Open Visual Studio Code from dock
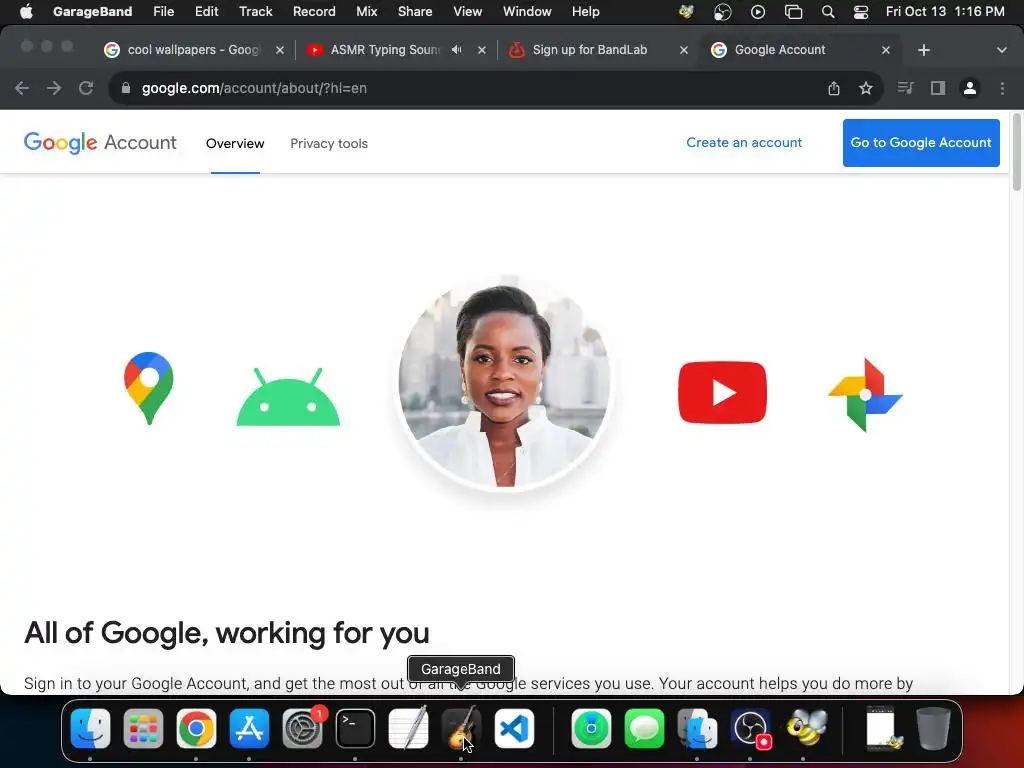 (514, 728)
